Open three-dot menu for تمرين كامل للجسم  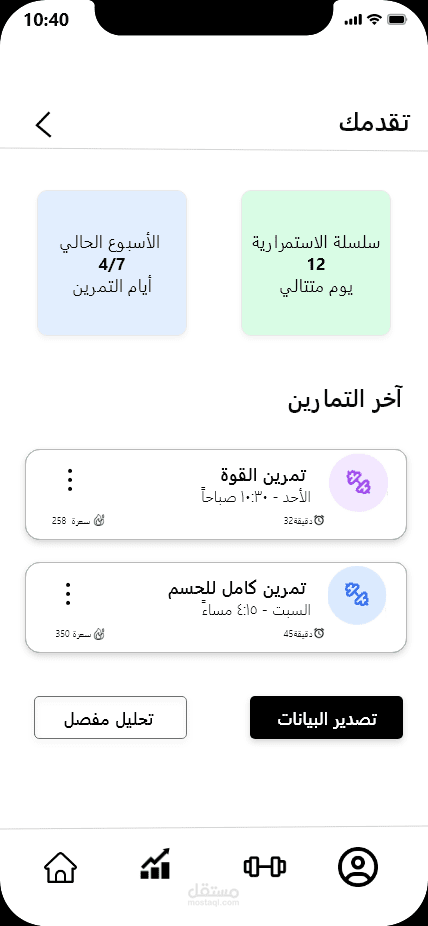[68, 594]
